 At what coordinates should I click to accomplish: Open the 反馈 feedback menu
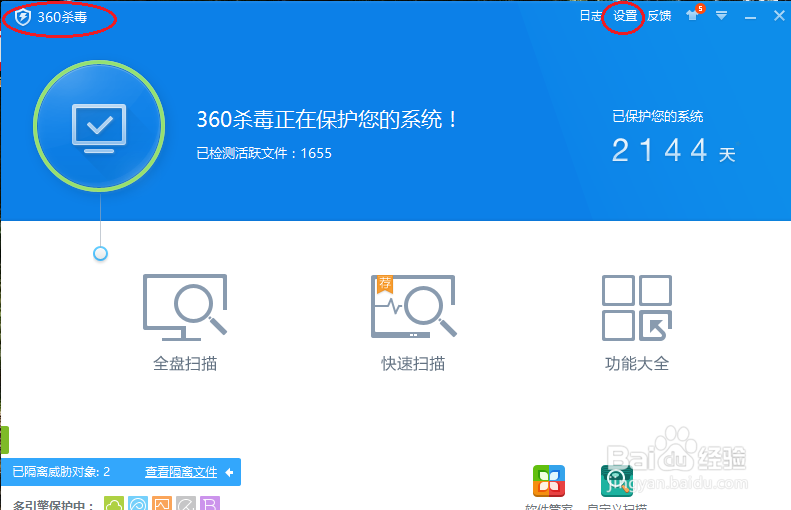pyautogui.click(x=659, y=16)
